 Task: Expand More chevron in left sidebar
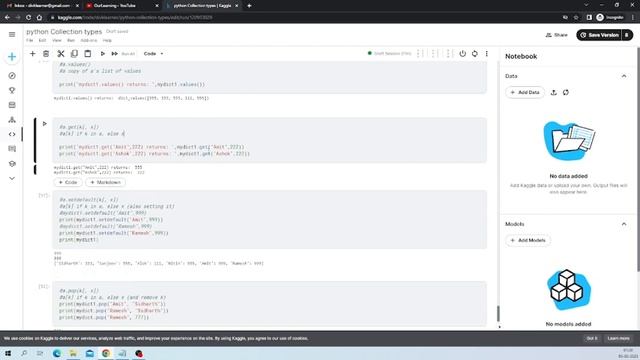click(12, 178)
